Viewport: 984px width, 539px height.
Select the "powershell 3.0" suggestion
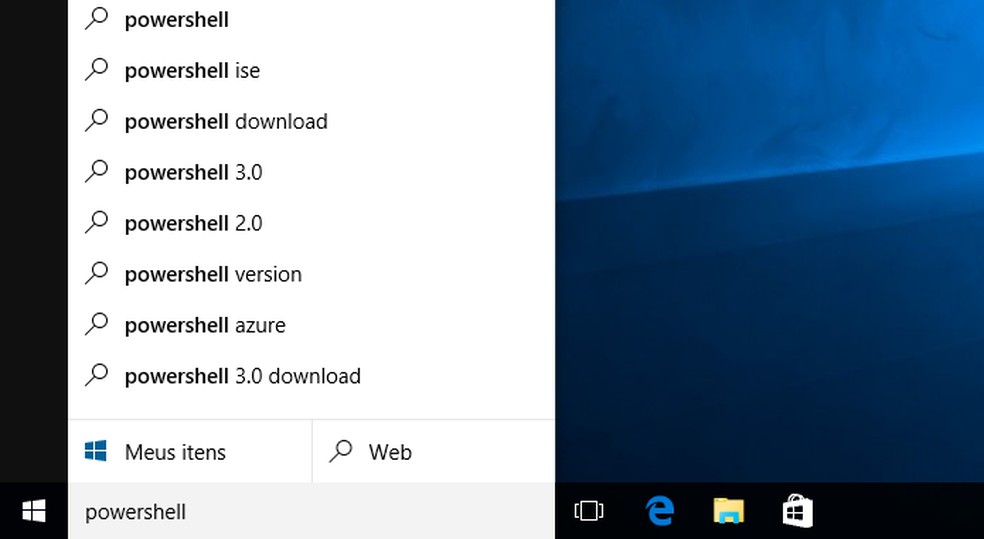pos(311,172)
